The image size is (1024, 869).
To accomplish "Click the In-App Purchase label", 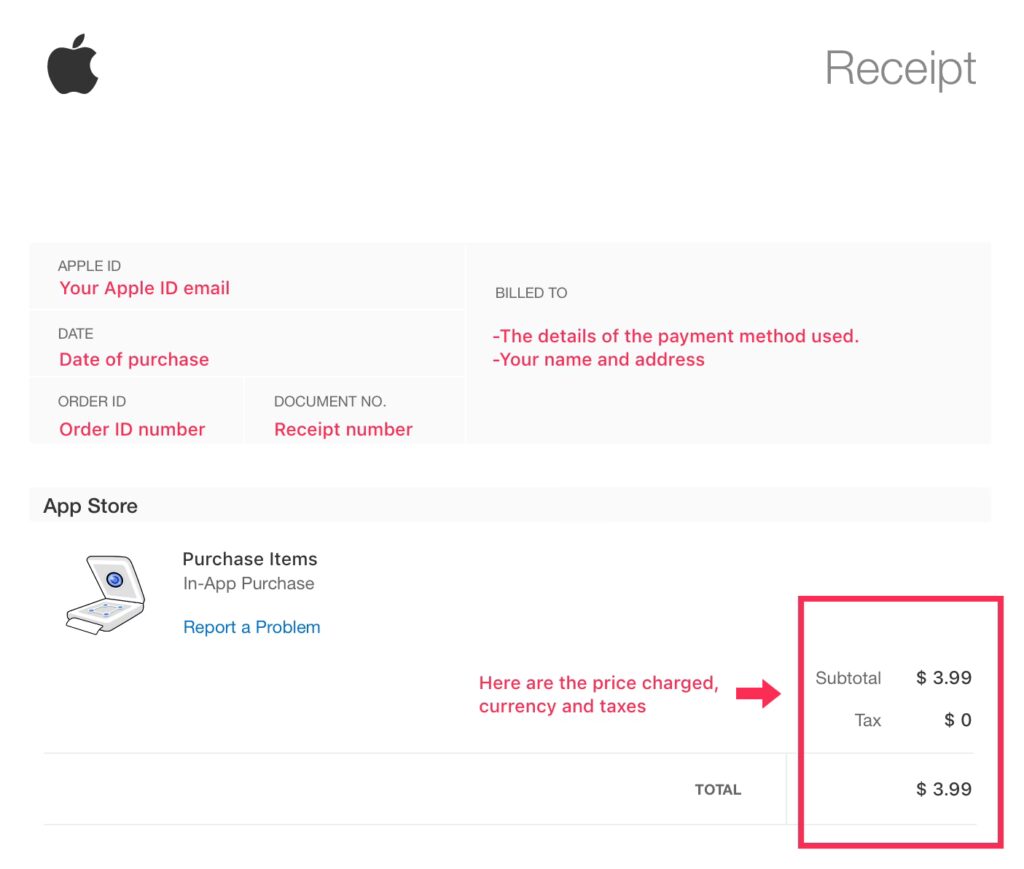I will [249, 583].
